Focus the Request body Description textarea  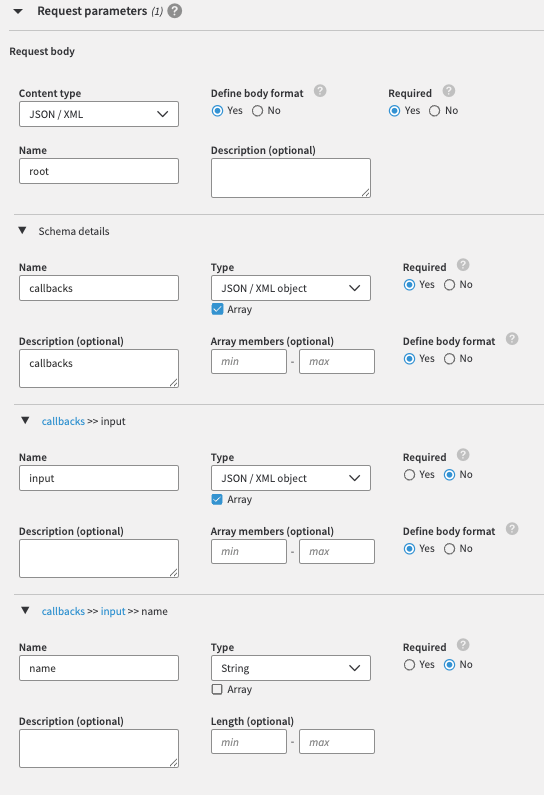pos(291,178)
